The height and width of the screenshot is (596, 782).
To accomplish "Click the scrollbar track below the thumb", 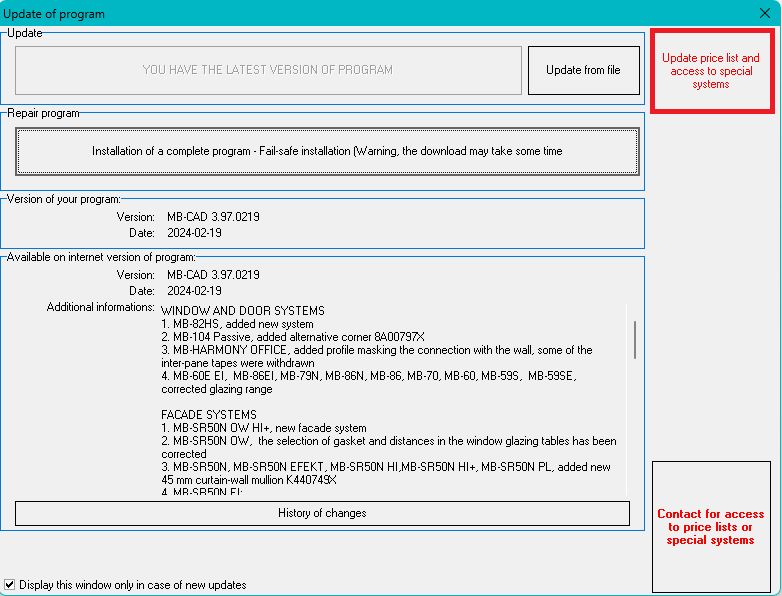I will click(635, 430).
